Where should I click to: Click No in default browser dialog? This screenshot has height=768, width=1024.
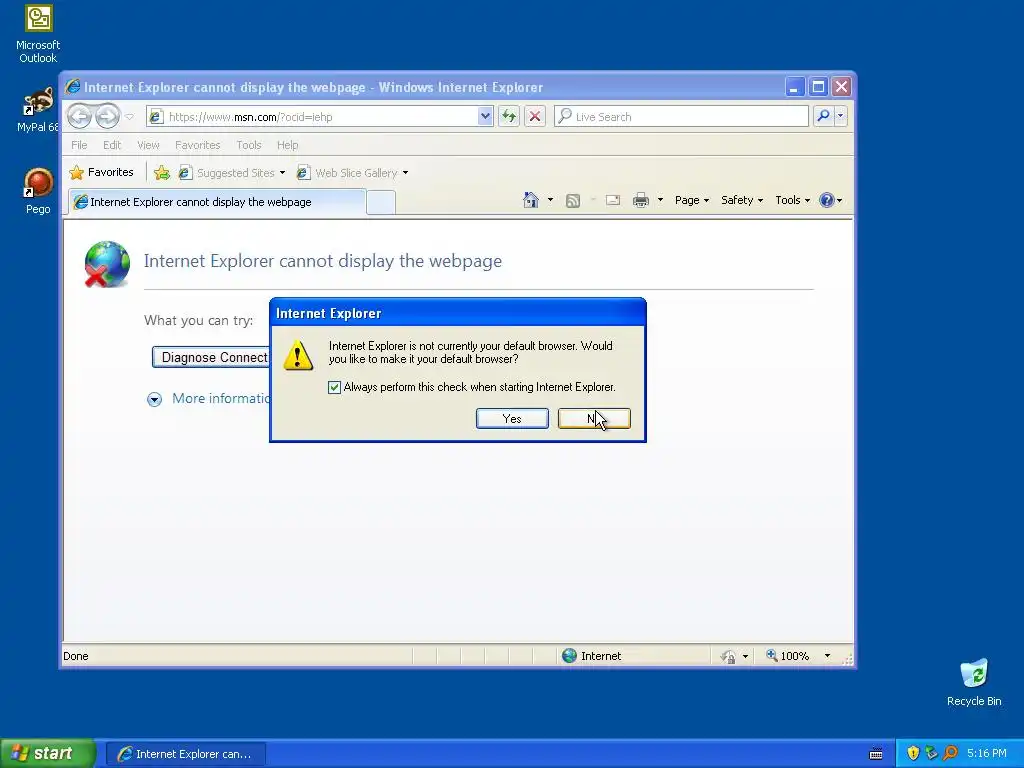(x=594, y=419)
